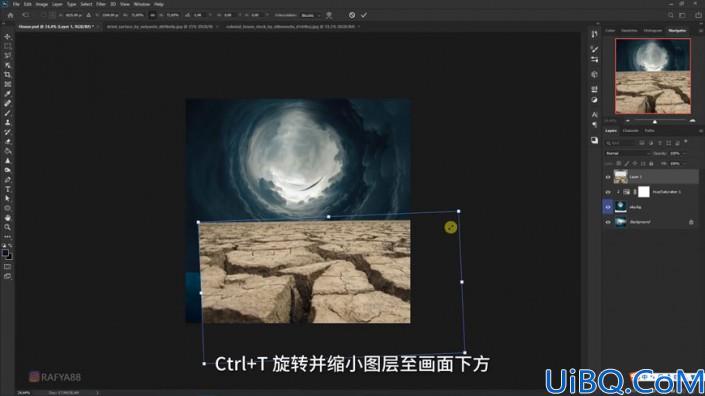
Task: Toggle lock image pixels
Action: pyautogui.click(x=627, y=164)
